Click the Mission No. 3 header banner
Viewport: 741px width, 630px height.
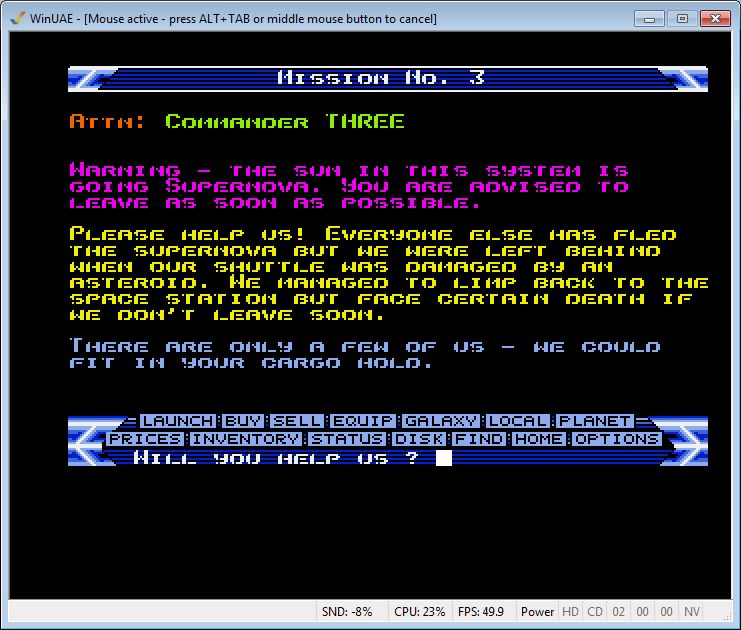click(x=388, y=78)
